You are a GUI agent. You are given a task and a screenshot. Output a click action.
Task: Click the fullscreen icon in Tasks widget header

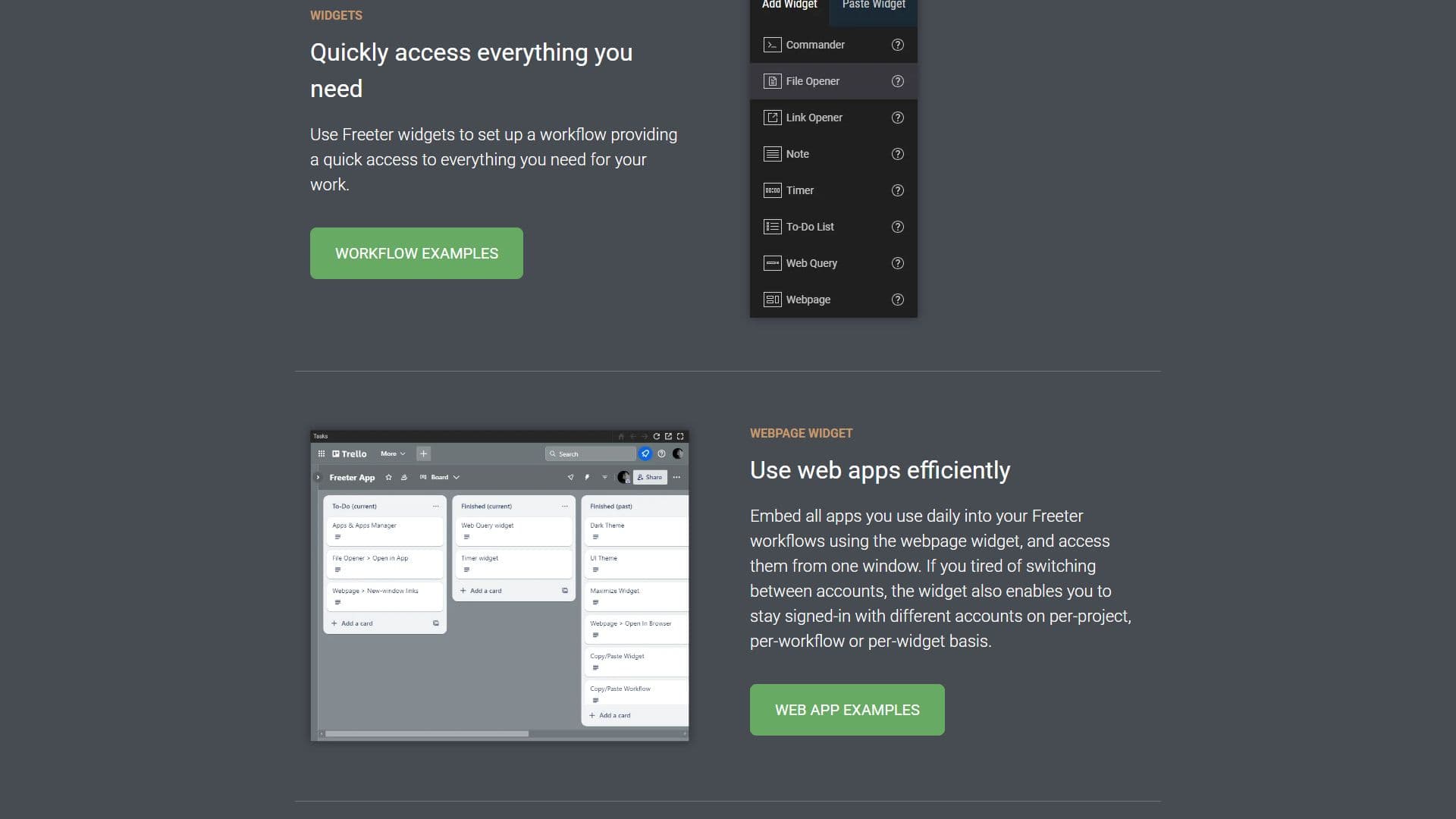680,436
